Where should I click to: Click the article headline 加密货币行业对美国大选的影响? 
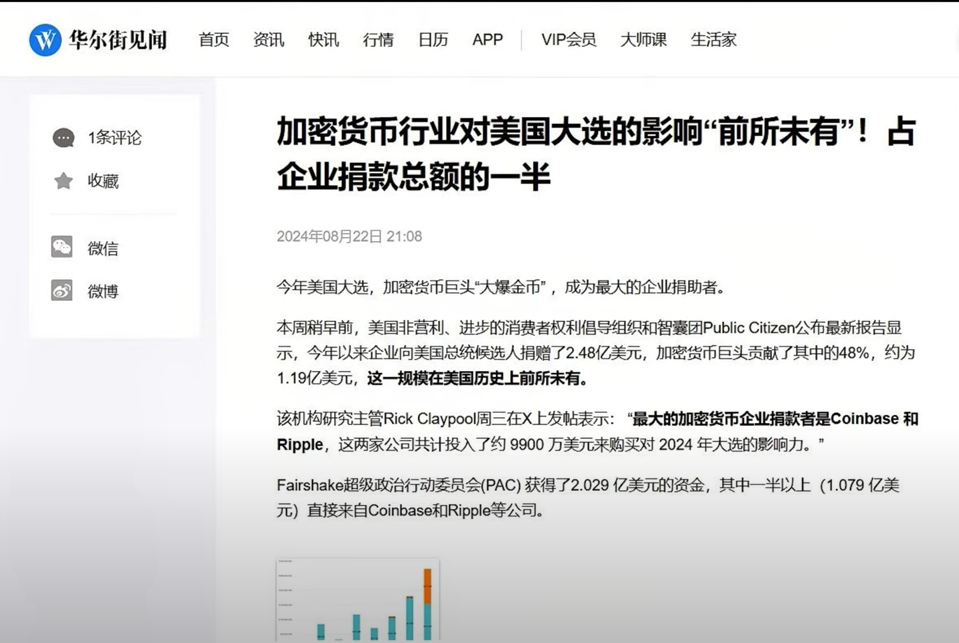pyautogui.click(x=596, y=154)
